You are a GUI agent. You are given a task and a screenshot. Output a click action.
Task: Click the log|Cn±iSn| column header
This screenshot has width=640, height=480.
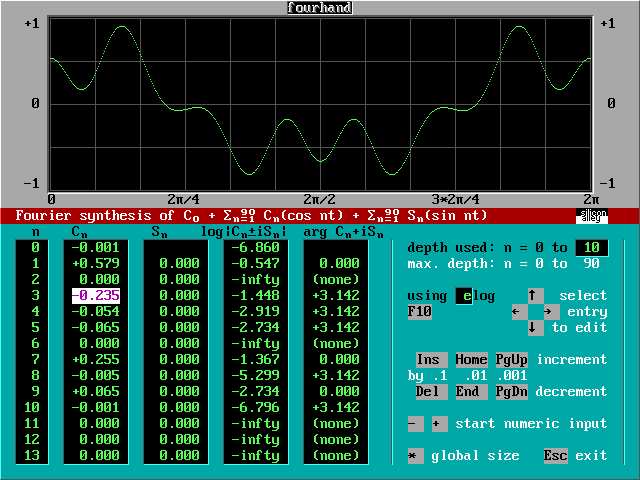pyautogui.click(x=244, y=232)
